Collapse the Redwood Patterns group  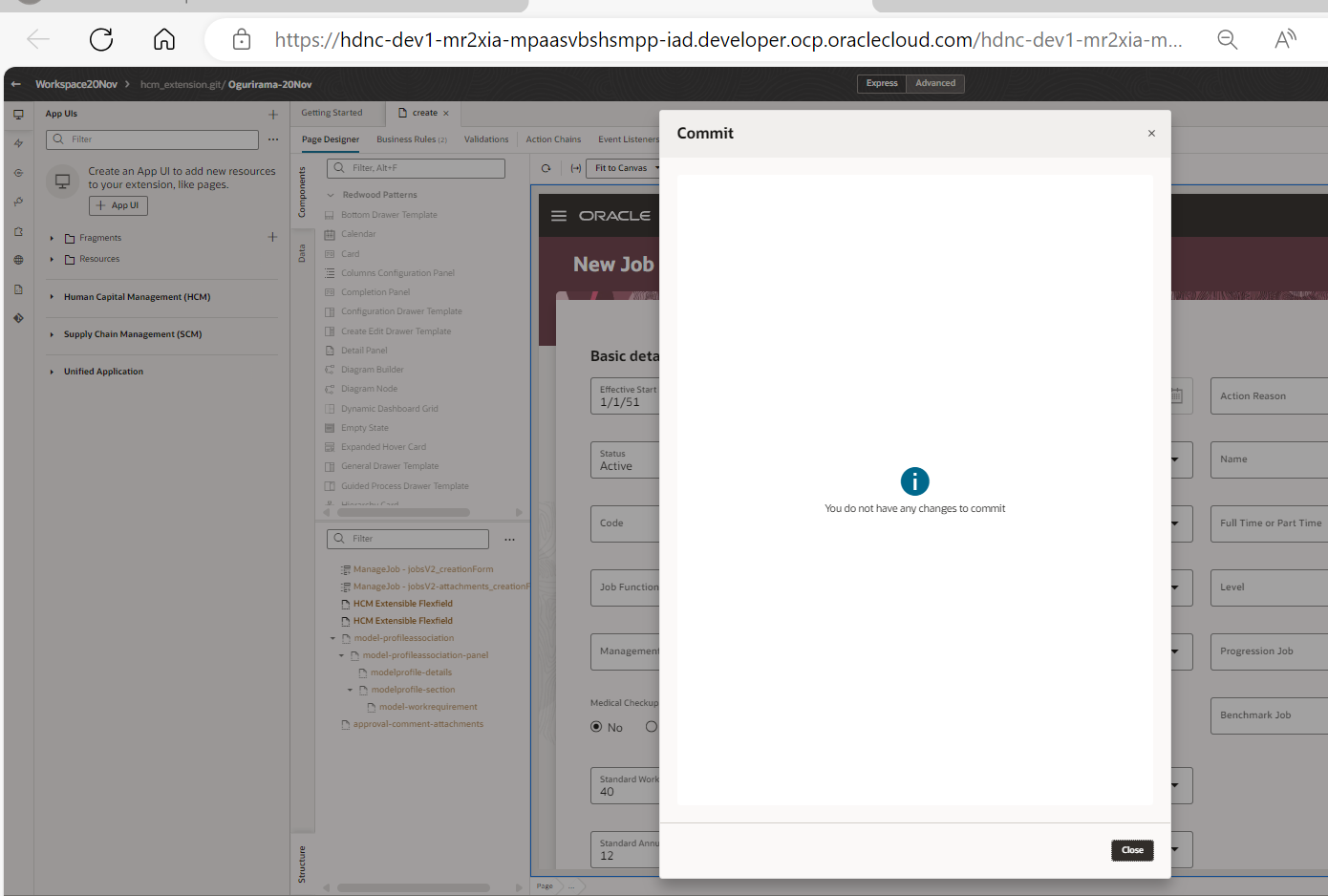point(331,195)
